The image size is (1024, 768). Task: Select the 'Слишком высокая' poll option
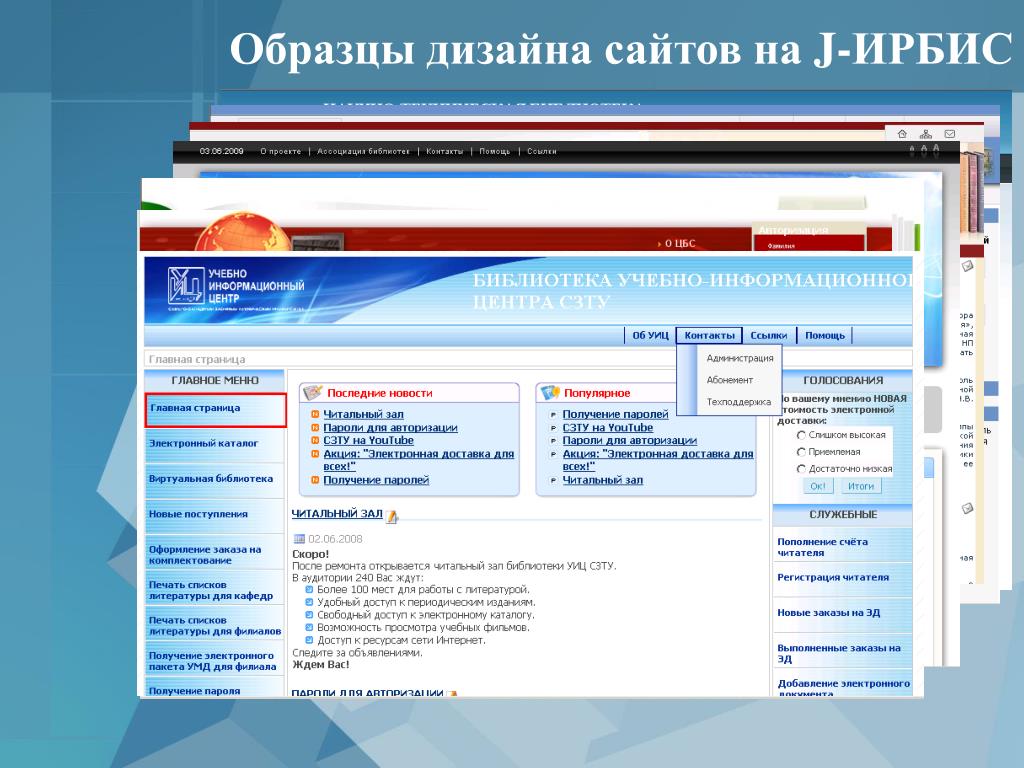(801, 435)
